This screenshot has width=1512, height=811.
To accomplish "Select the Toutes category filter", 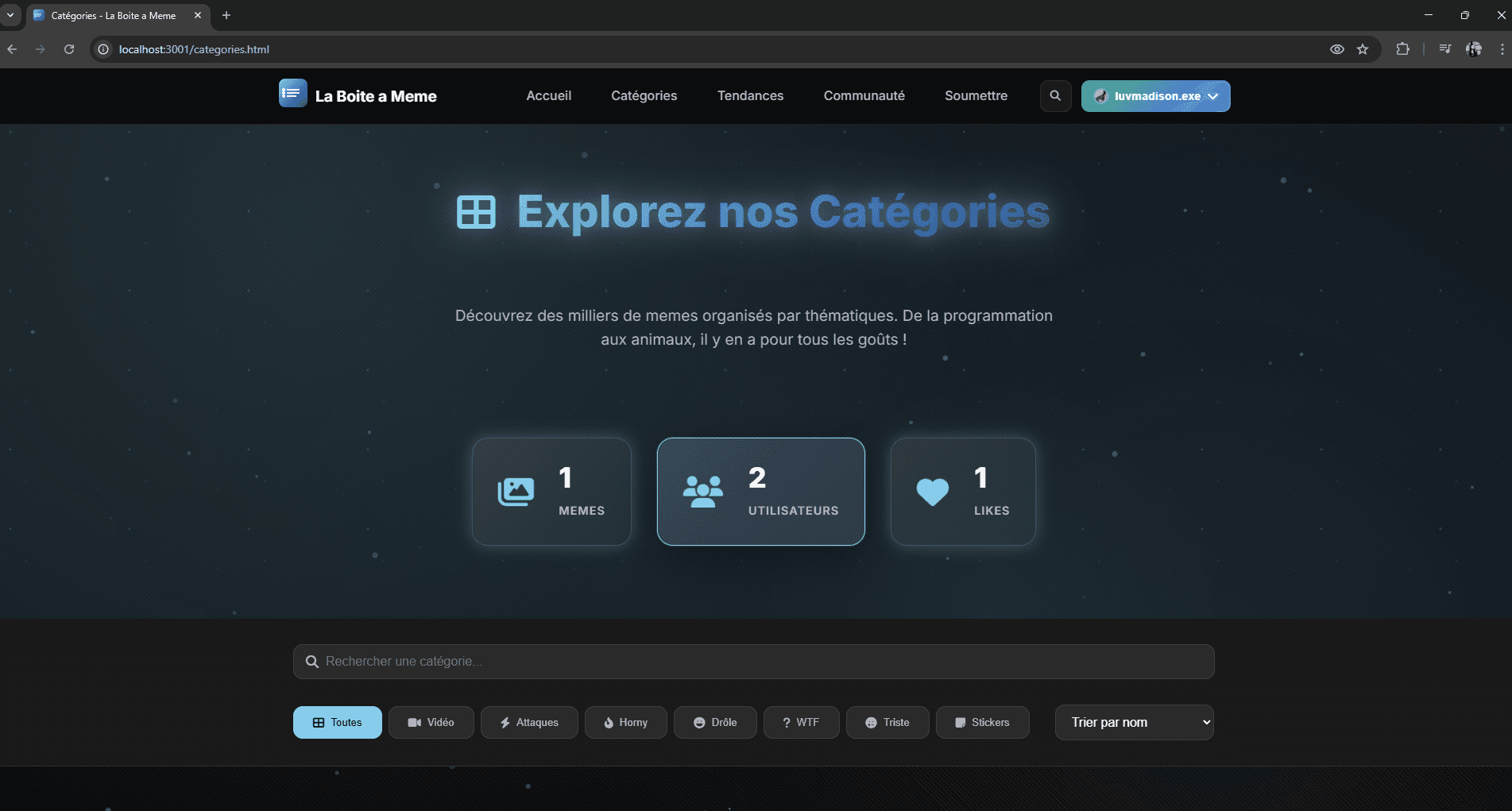I will [x=337, y=723].
